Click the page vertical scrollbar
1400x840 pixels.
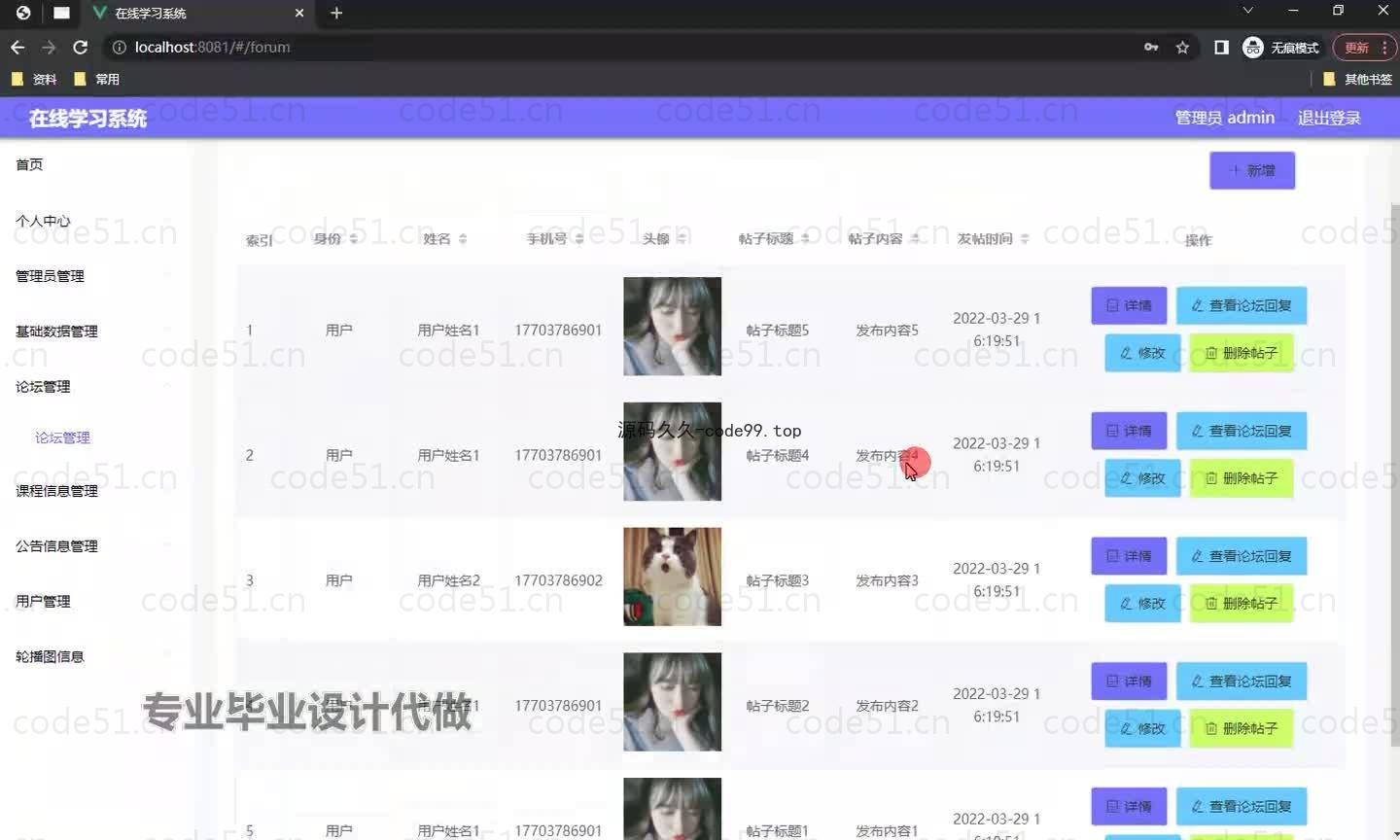(1395, 474)
